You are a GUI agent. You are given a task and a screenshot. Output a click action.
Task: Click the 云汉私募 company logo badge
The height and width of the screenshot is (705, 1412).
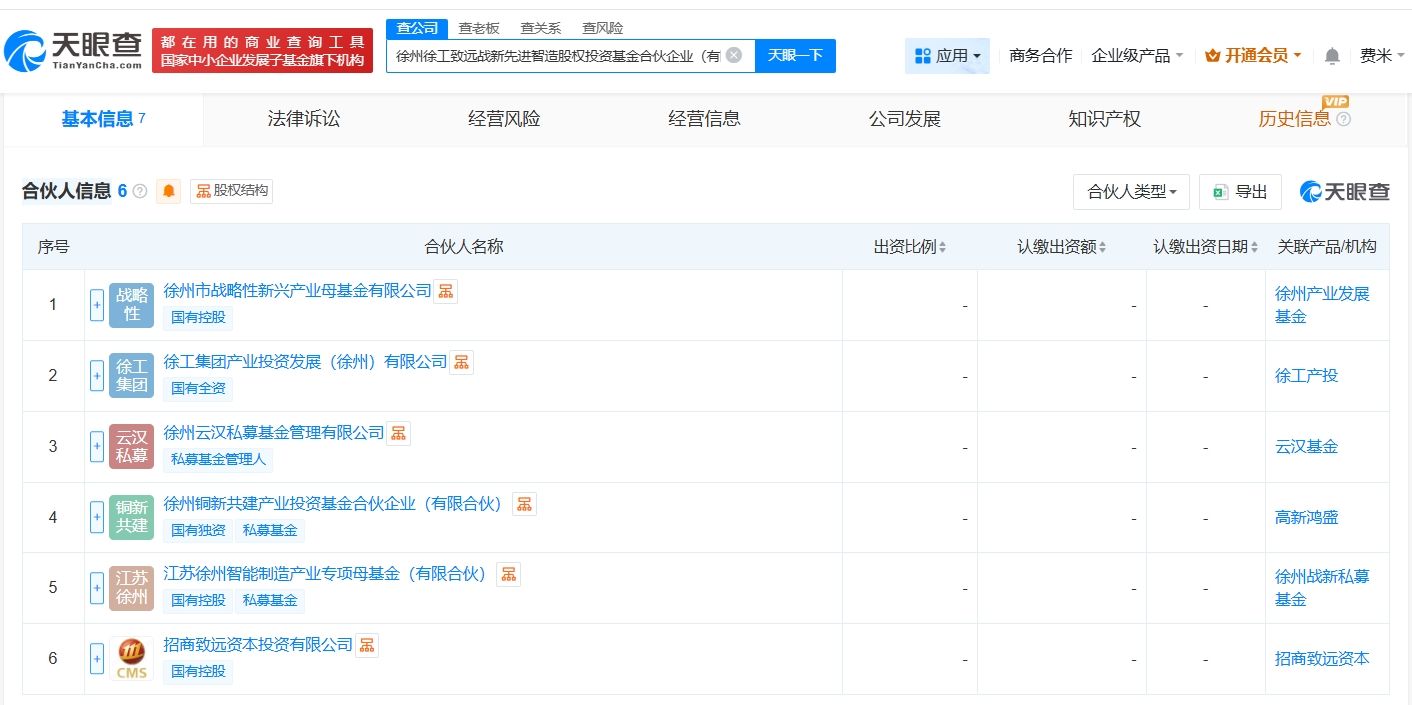132,446
